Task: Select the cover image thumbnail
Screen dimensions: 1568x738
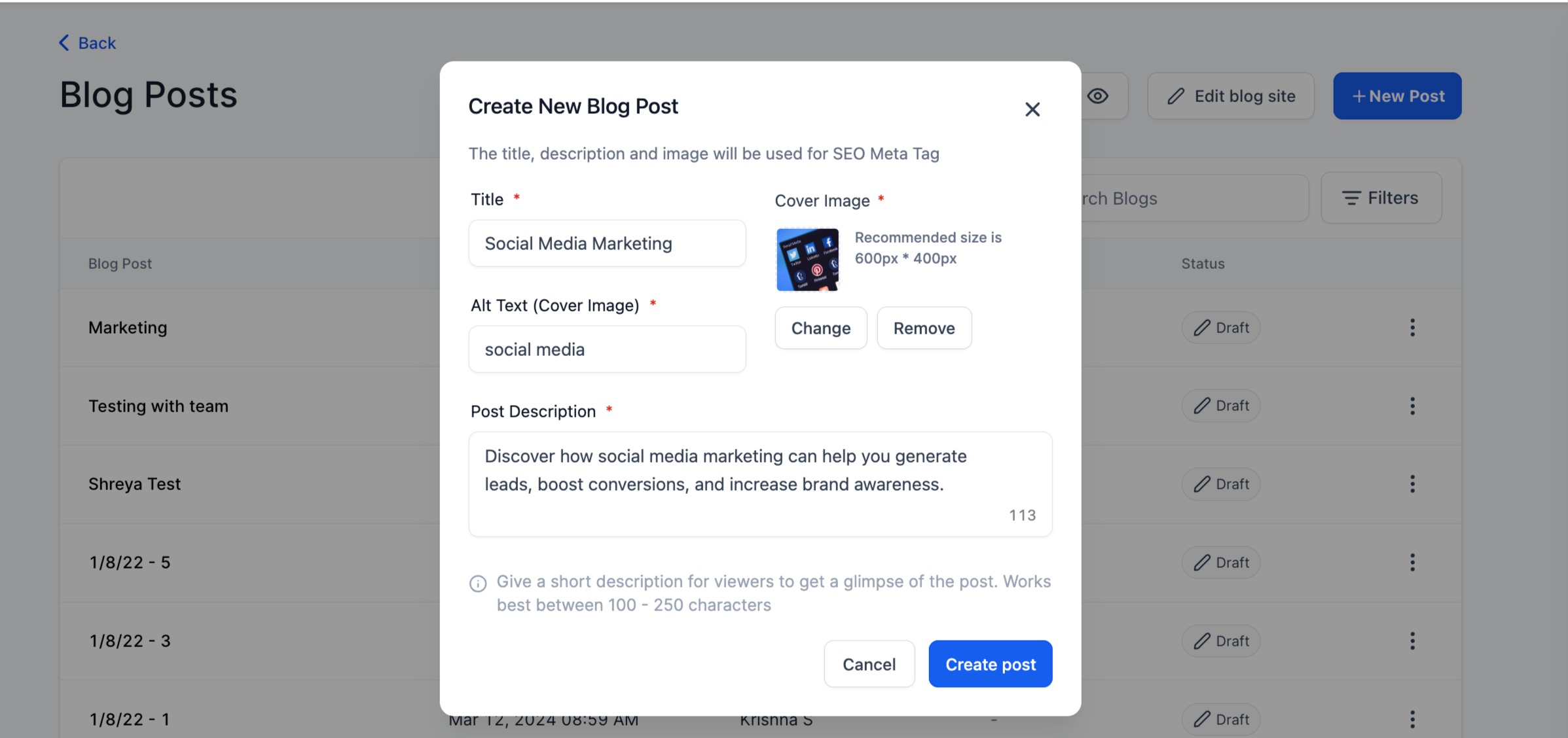Action: [x=807, y=260]
